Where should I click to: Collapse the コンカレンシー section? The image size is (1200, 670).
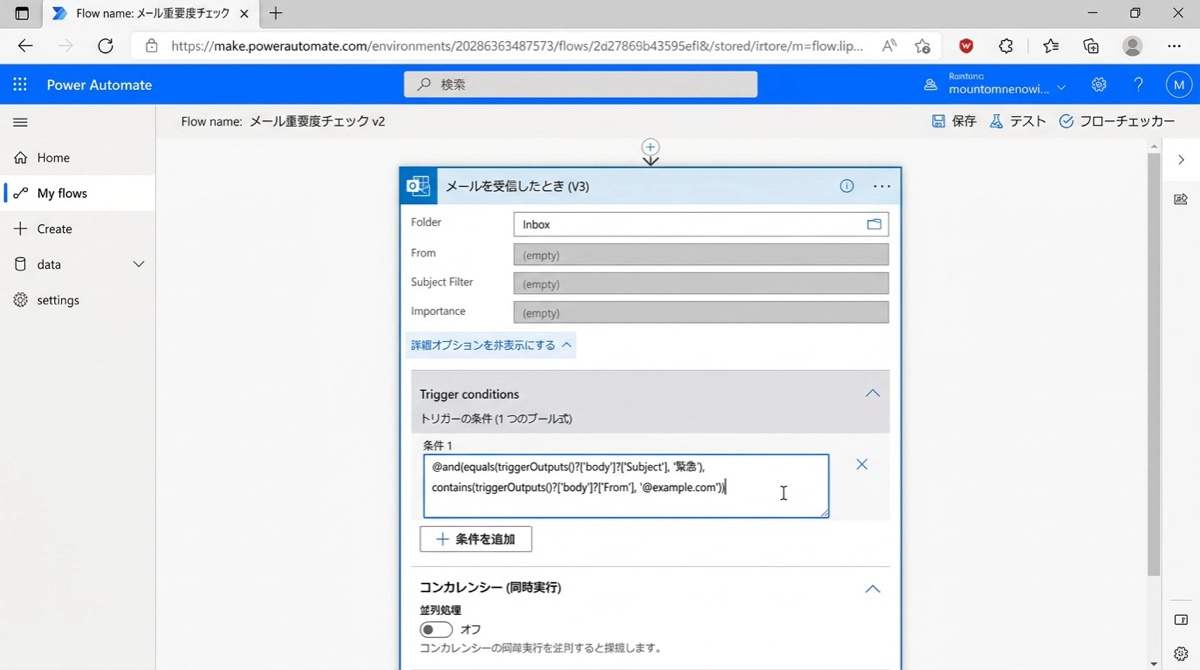coord(872,589)
